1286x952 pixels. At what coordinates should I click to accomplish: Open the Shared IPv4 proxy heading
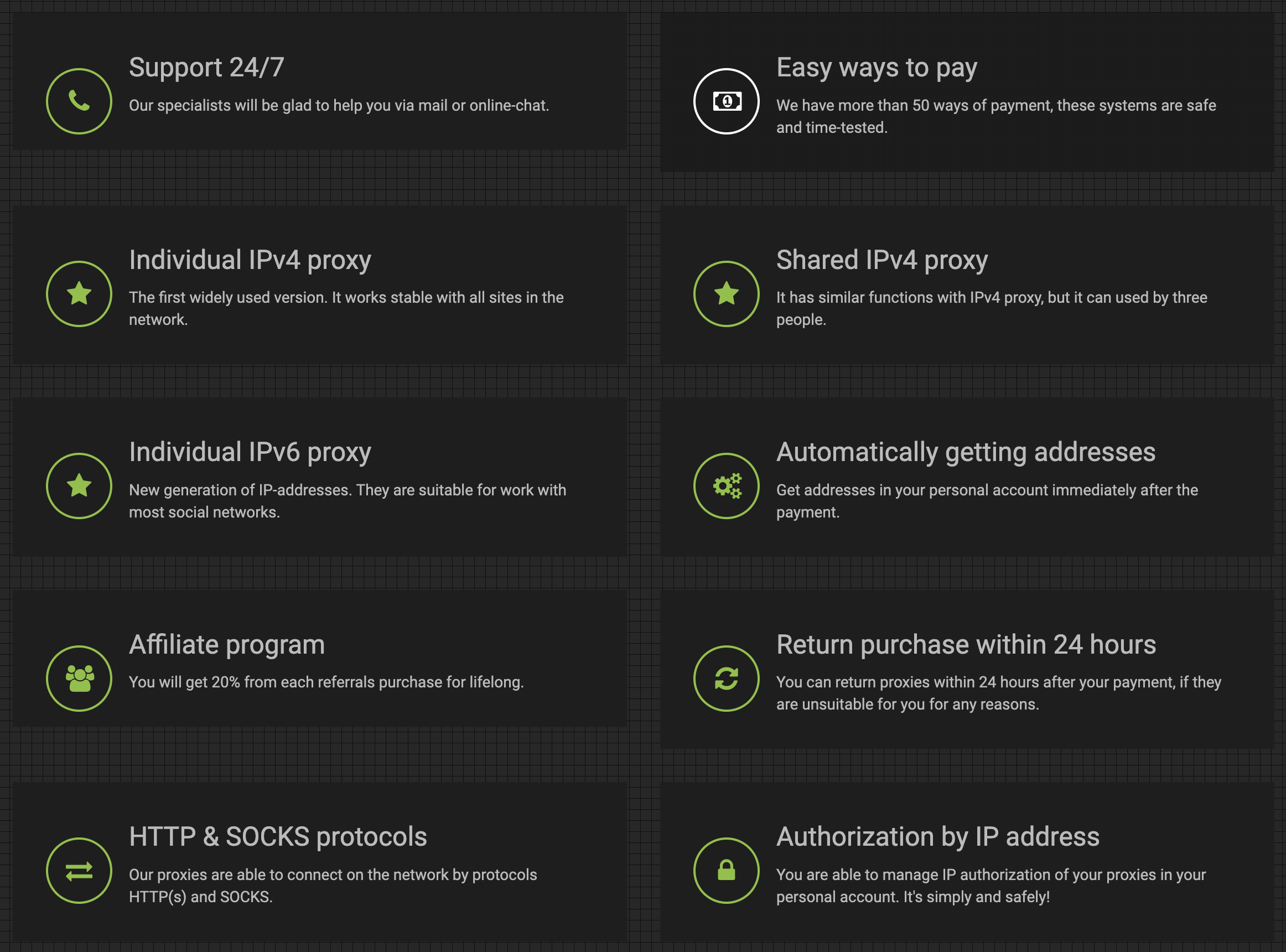tap(881, 260)
